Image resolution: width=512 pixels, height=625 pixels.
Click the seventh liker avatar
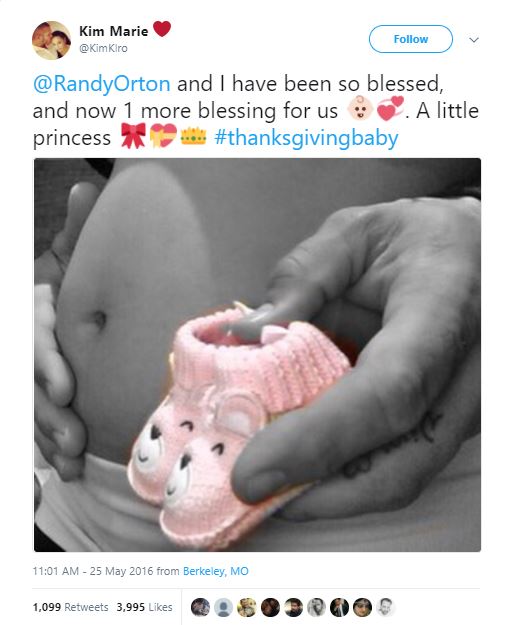[x=339, y=607]
